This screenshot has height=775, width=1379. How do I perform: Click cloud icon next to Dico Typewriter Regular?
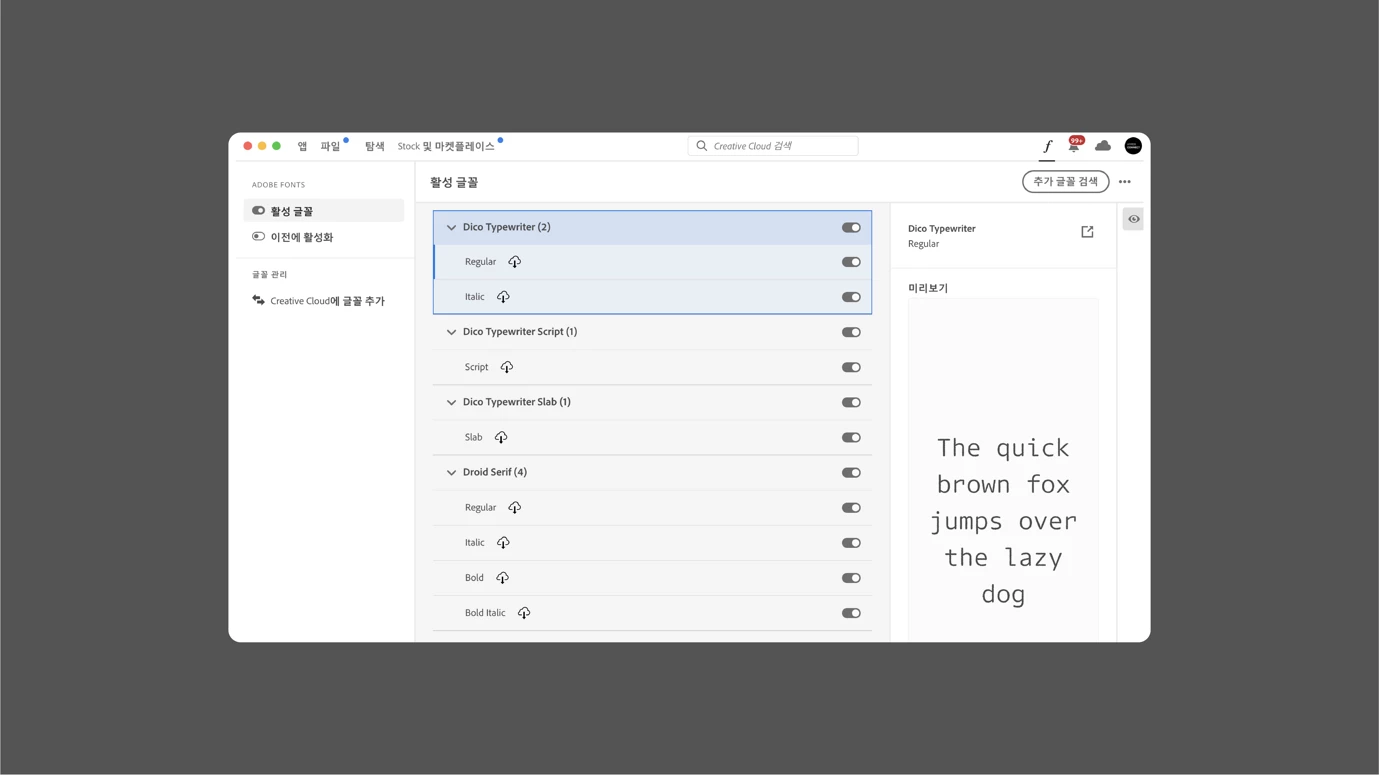514,262
